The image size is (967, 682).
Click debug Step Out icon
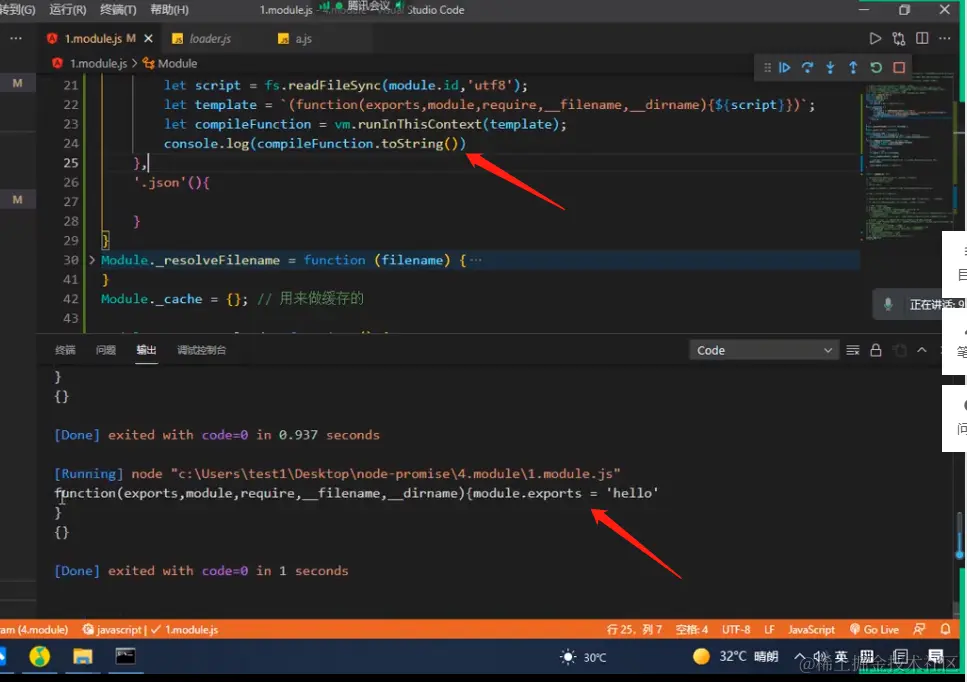coord(853,68)
